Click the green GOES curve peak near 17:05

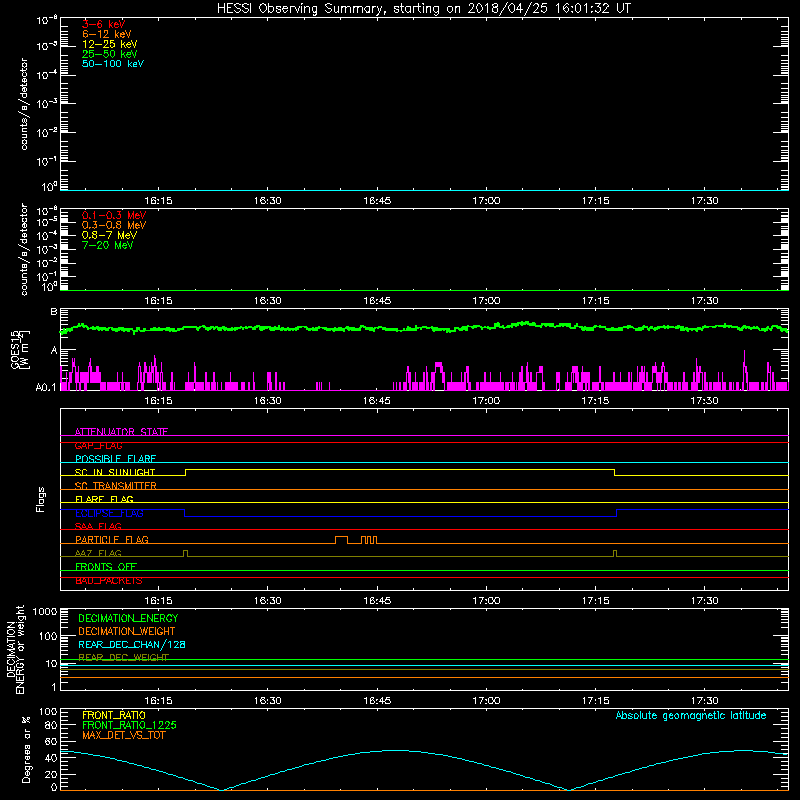point(525,323)
